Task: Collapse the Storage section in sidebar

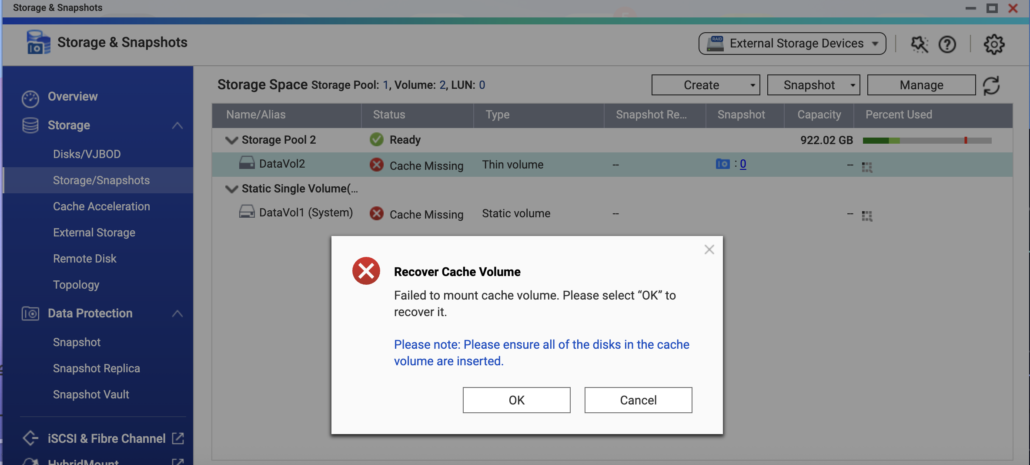Action: 177,125
